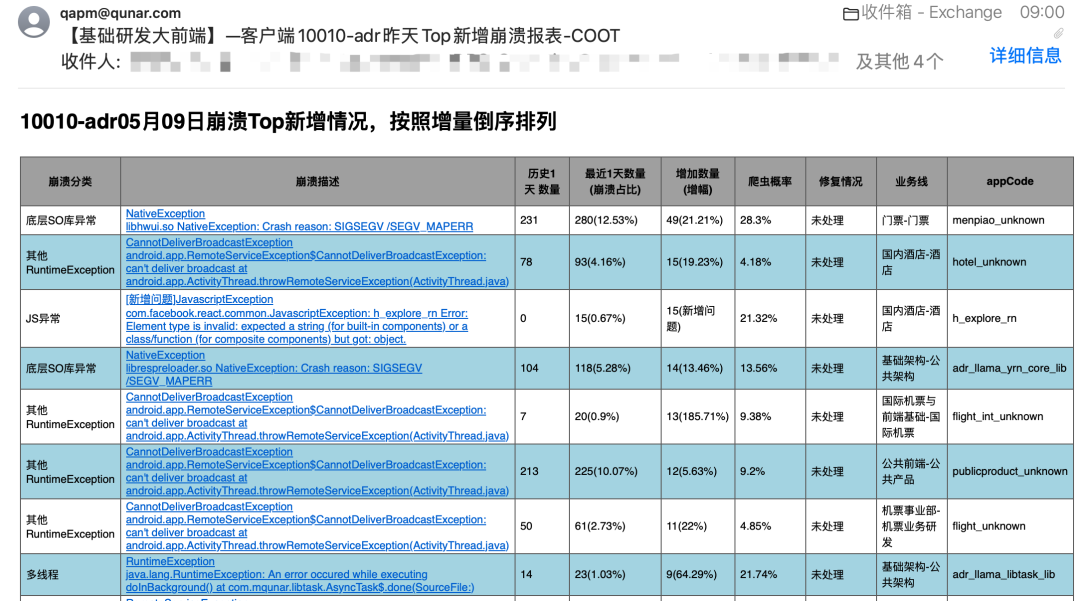The width and height of the screenshot is (1080, 601).
Task: Click the 增加数量(增幅) column header
Action: [698, 182]
